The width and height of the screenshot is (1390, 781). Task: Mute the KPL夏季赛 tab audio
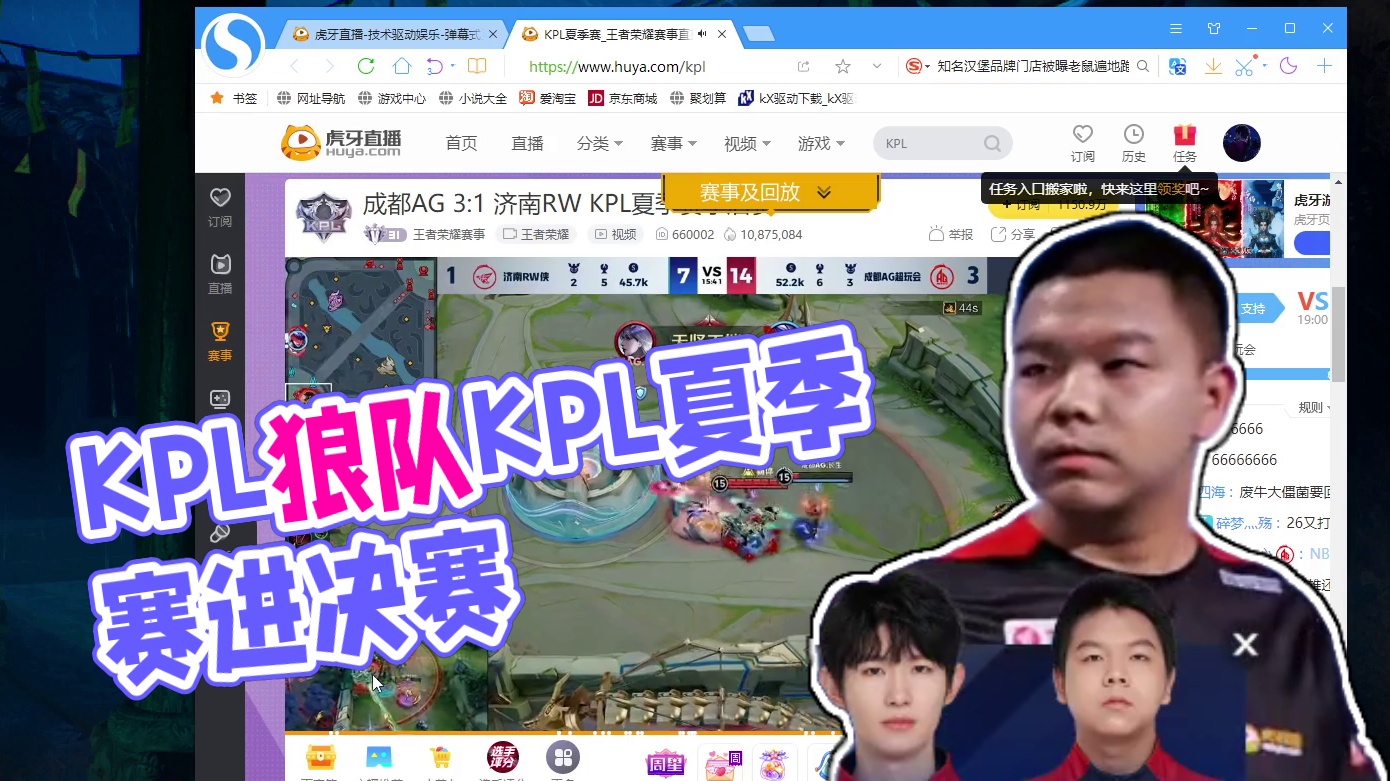[702, 34]
